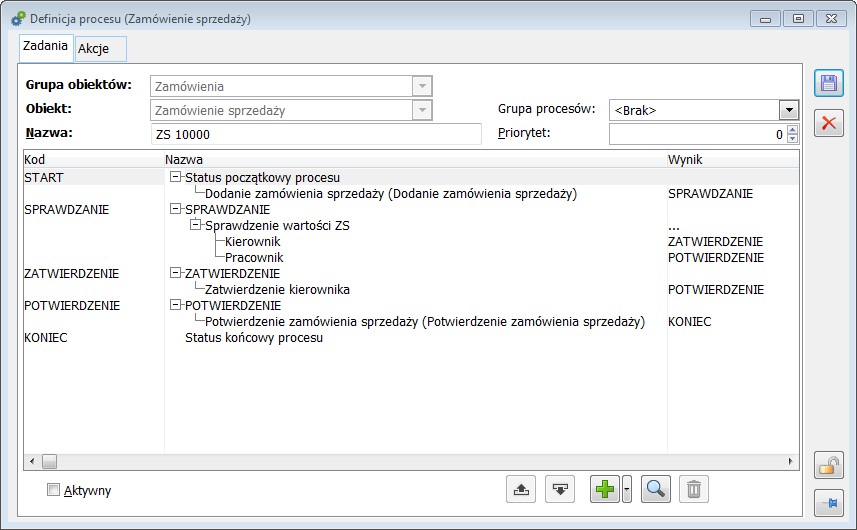Image resolution: width=857 pixels, height=530 pixels.
Task: Decrease Priorytet with the down spinner arrow
Action: (793, 139)
